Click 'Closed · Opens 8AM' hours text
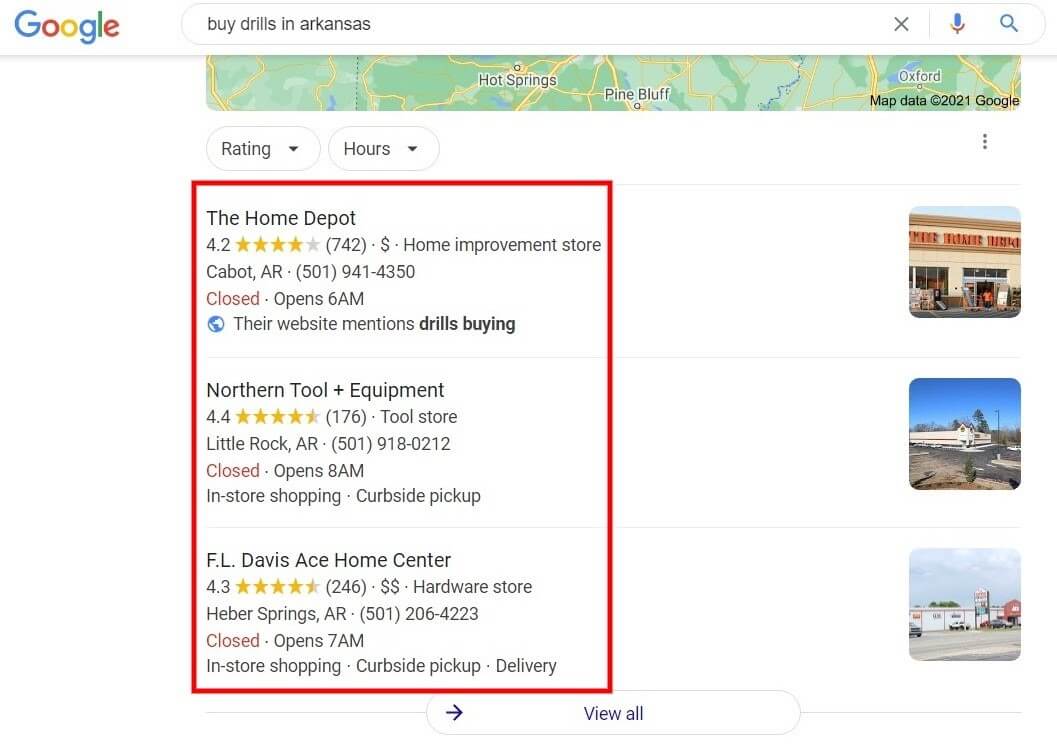The height and width of the screenshot is (744, 1057). click(x=285, y=470)
